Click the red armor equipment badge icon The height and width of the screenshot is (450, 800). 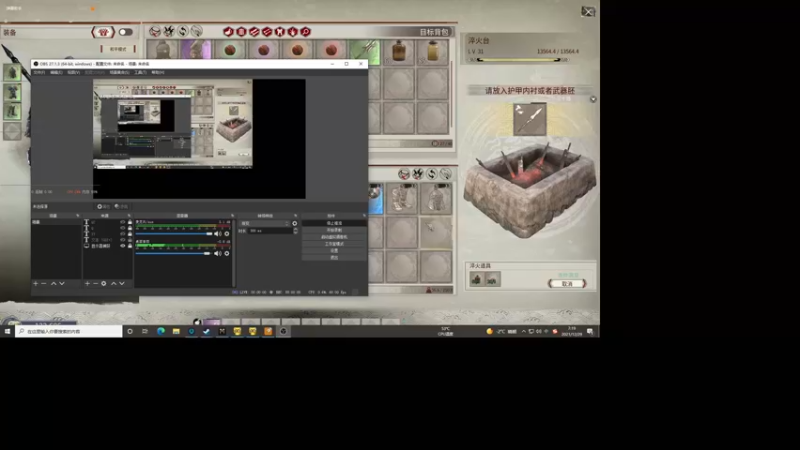click(103, 32)
